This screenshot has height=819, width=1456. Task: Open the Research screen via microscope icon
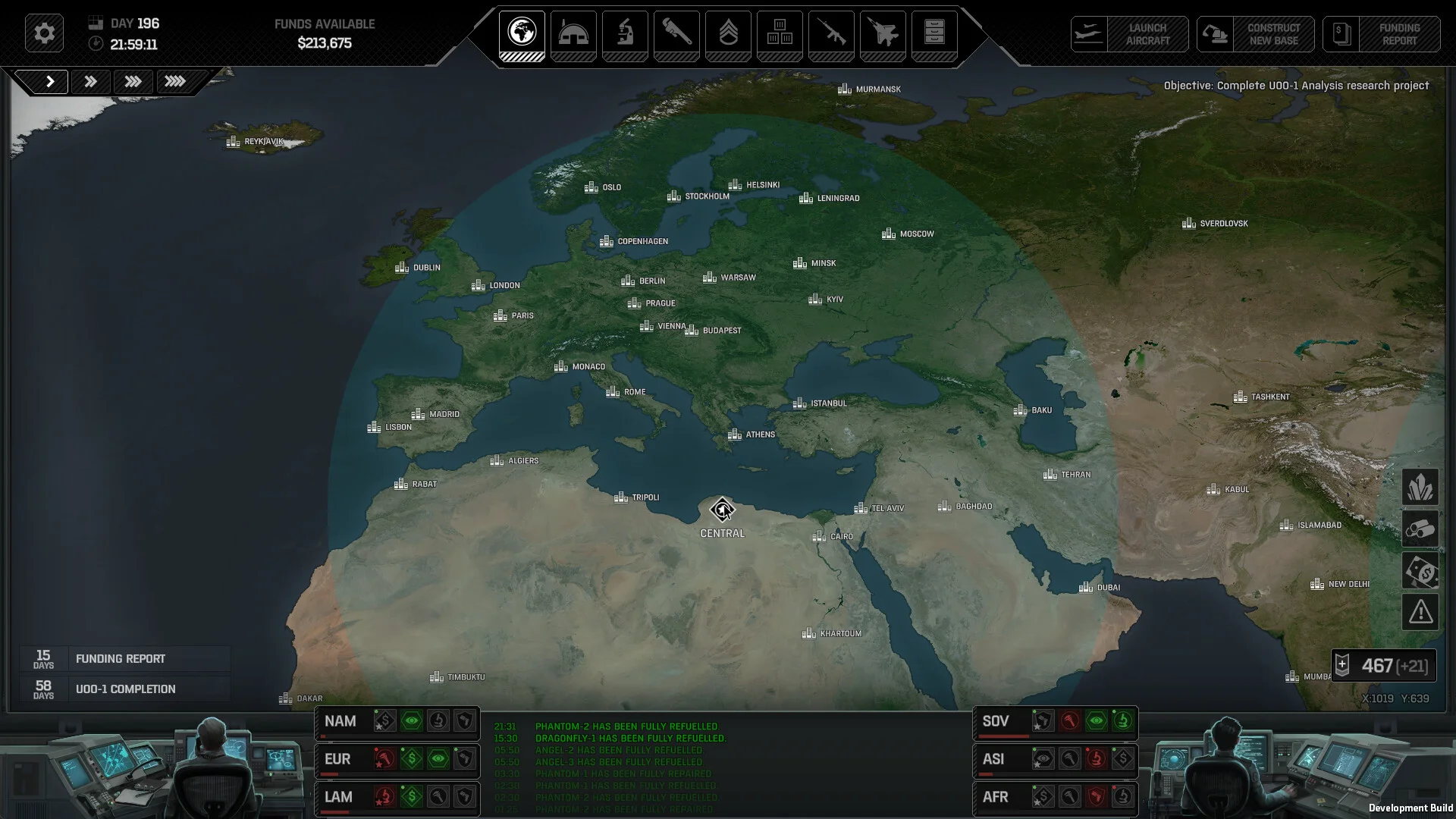tap(625, 34)
